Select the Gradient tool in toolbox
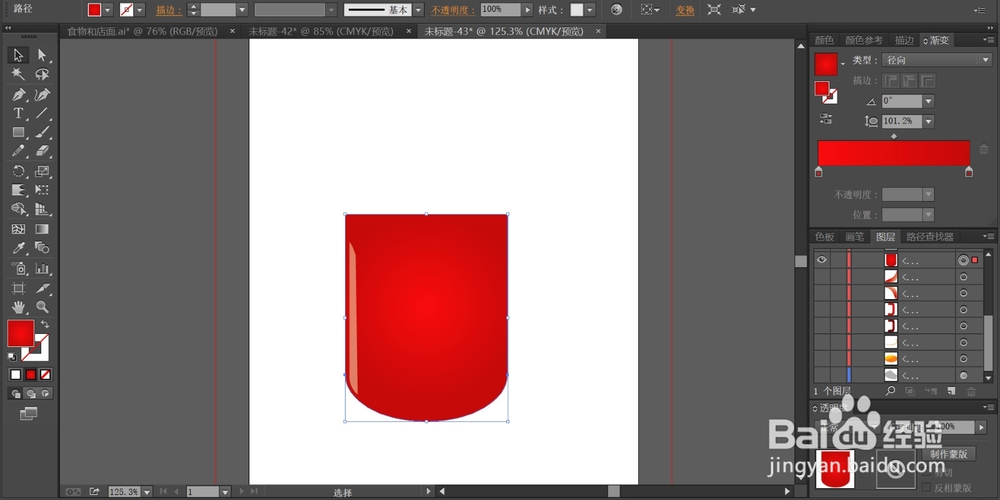Screen dimensions: 1000x500 click(42, 229)
